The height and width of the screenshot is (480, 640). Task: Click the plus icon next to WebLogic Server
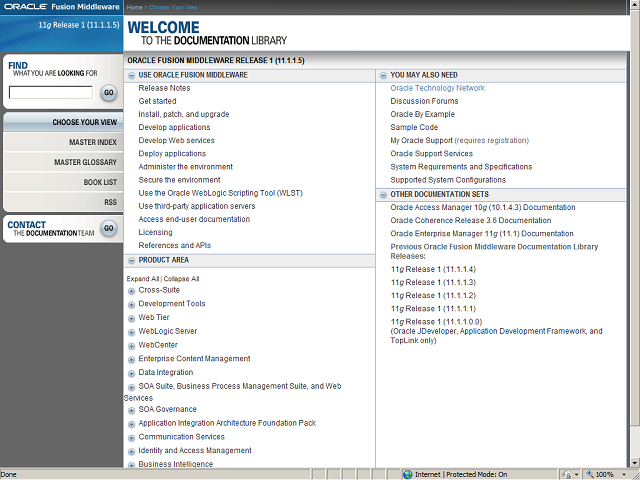click(x=132, y=332)
